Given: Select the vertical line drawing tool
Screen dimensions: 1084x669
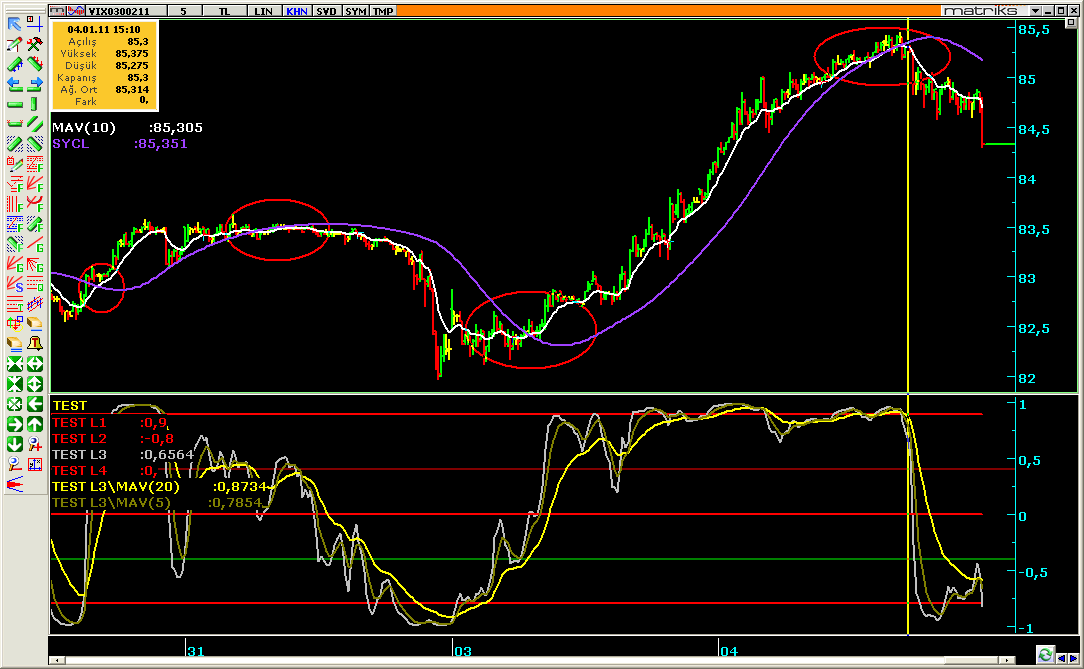Looking at the screenshot, I should click(x=35, y=104).
